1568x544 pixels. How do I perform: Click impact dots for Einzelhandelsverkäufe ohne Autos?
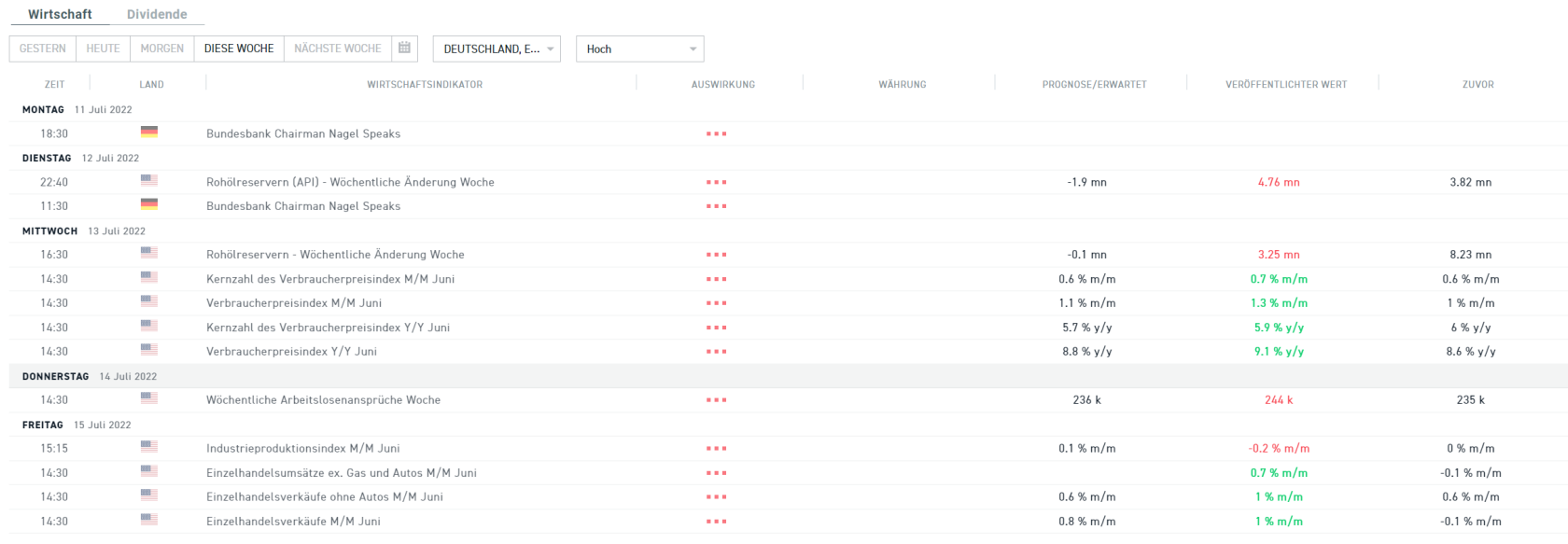tap(716, 497)
